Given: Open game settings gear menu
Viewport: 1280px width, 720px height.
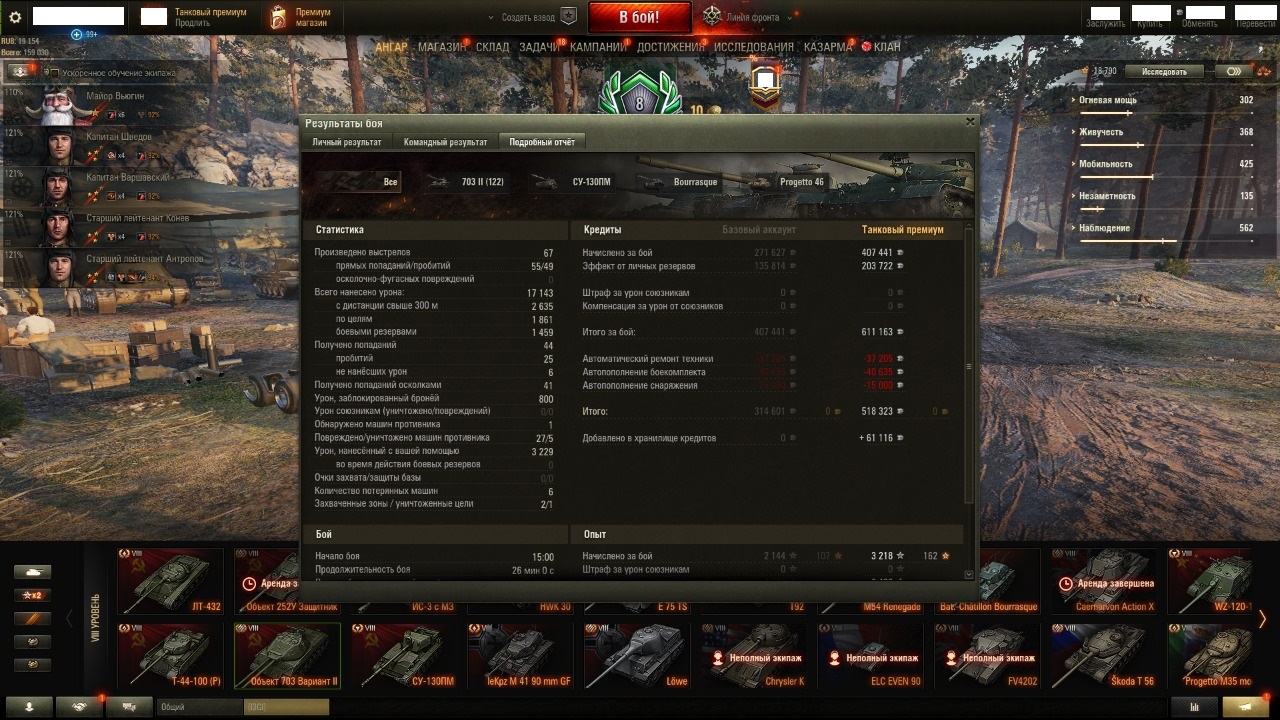Looking at the screenshot, I should coord(15,17).
